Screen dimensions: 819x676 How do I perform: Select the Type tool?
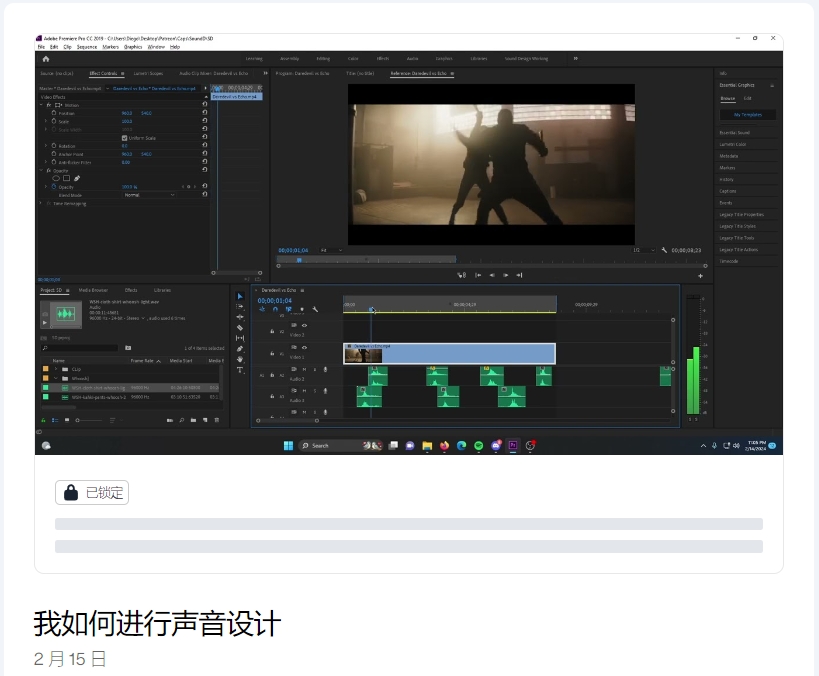(x=240, y=370)
